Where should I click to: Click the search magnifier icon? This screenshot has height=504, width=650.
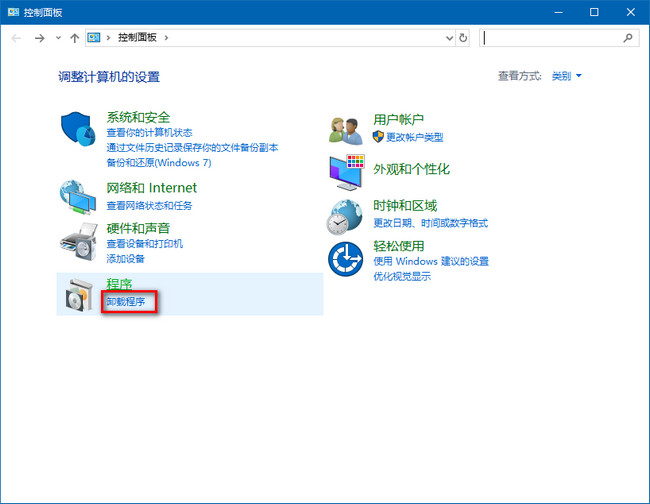click(628, 38)
